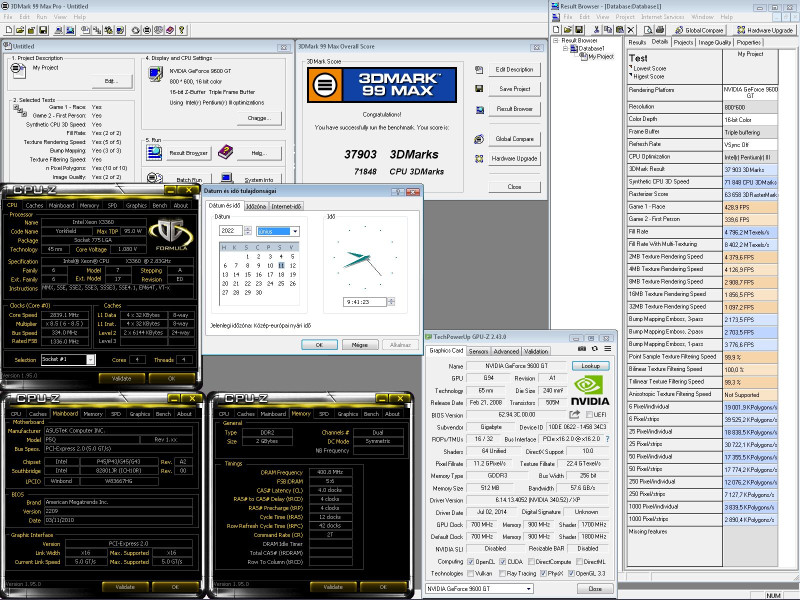Click the yellow question mark help icon
Image resolution: width=800 pixels, height=600 pixels.
click(x=182, y=31)
